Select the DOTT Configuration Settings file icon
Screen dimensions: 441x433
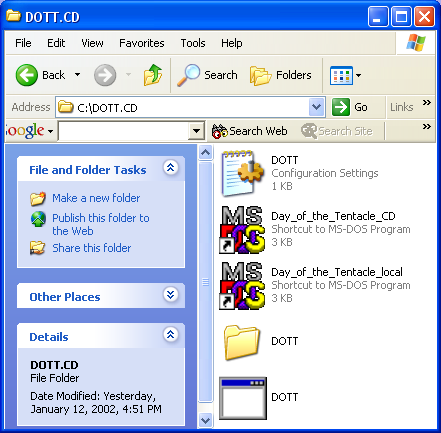click(242, 173)
